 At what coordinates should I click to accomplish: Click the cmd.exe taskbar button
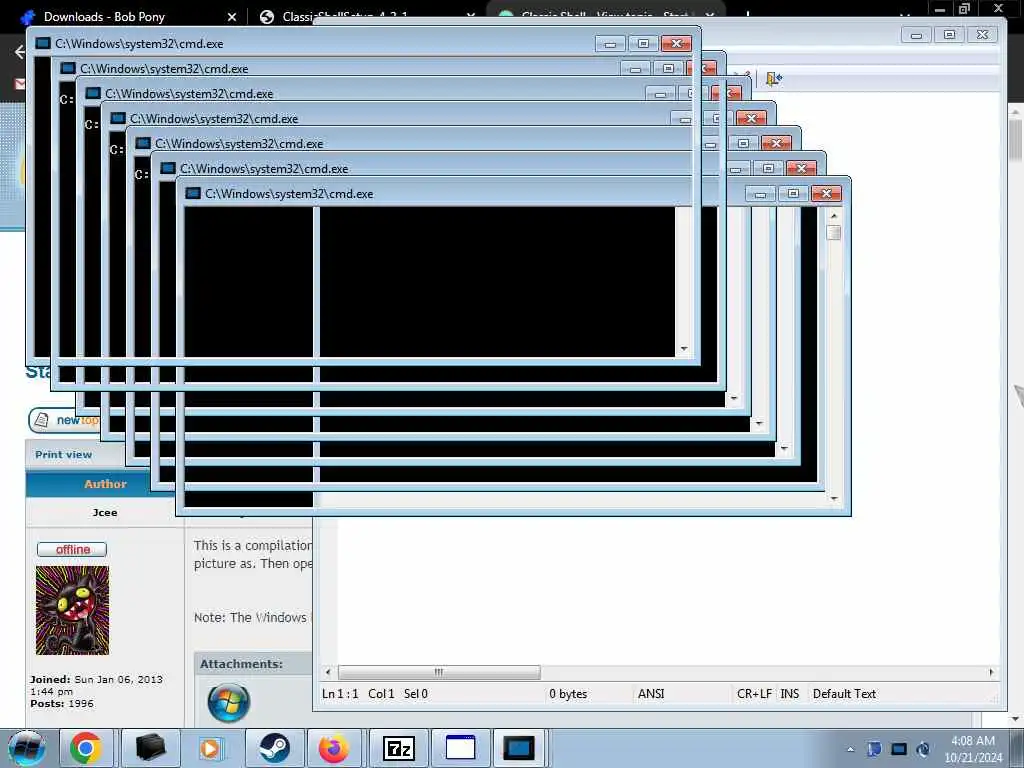pyautogui.click(x=519, y=748)
